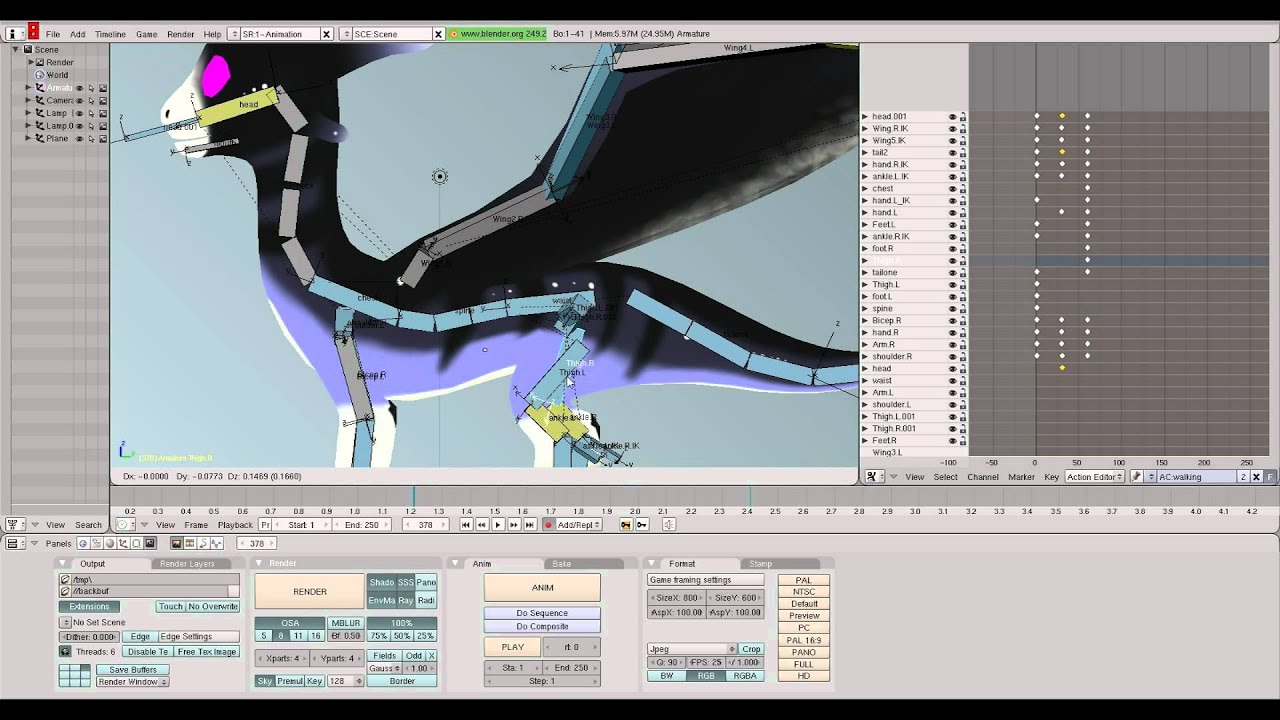Screen dimensions: 1280x720
Task: Toggle lock of the chest channel
Action: point(963,189)
